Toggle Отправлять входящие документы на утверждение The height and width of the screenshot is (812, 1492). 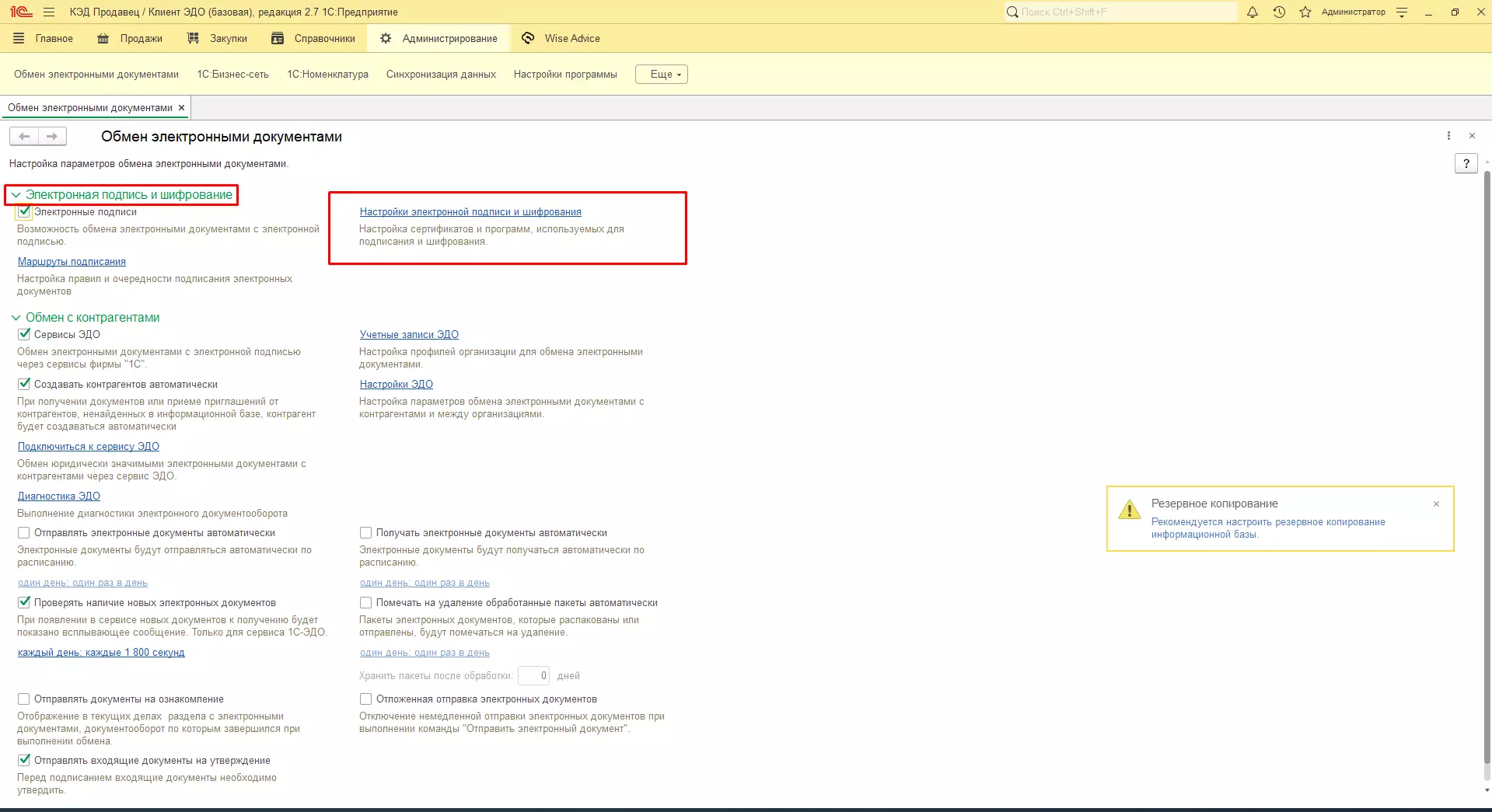click(24, 761)
